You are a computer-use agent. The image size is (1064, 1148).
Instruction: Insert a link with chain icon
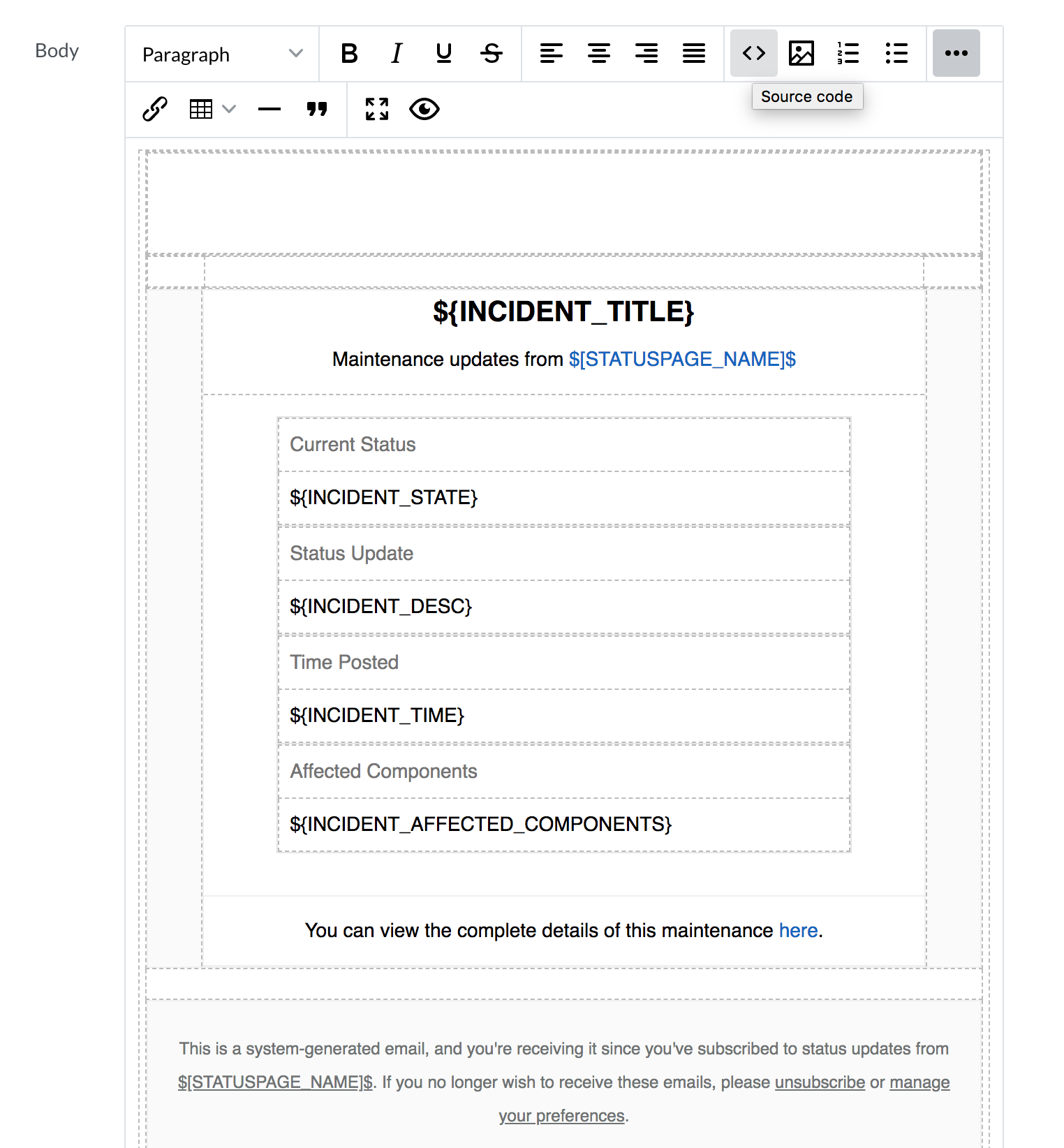tap(155, 109)
